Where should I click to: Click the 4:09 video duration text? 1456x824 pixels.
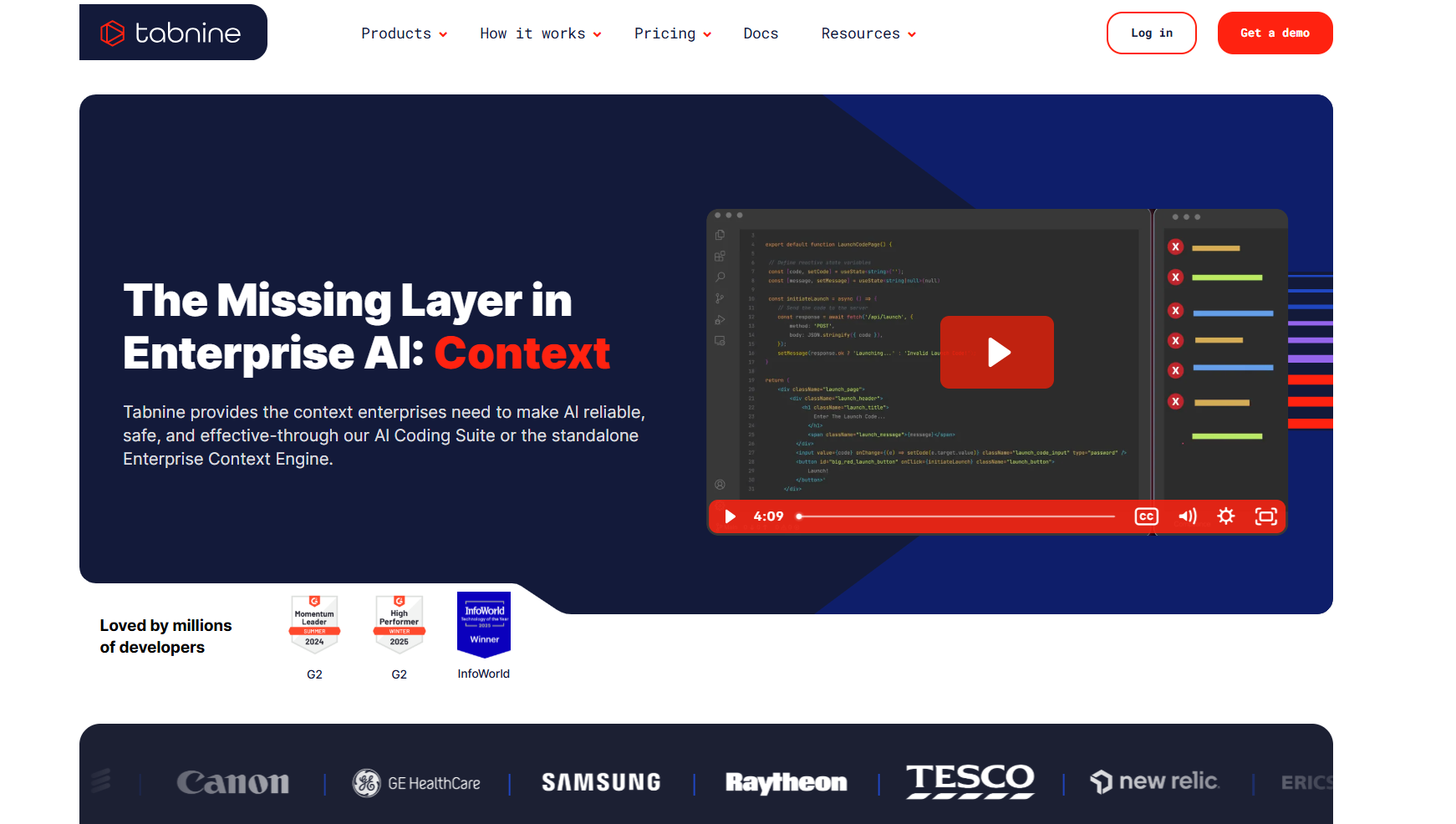click(768, 516)
